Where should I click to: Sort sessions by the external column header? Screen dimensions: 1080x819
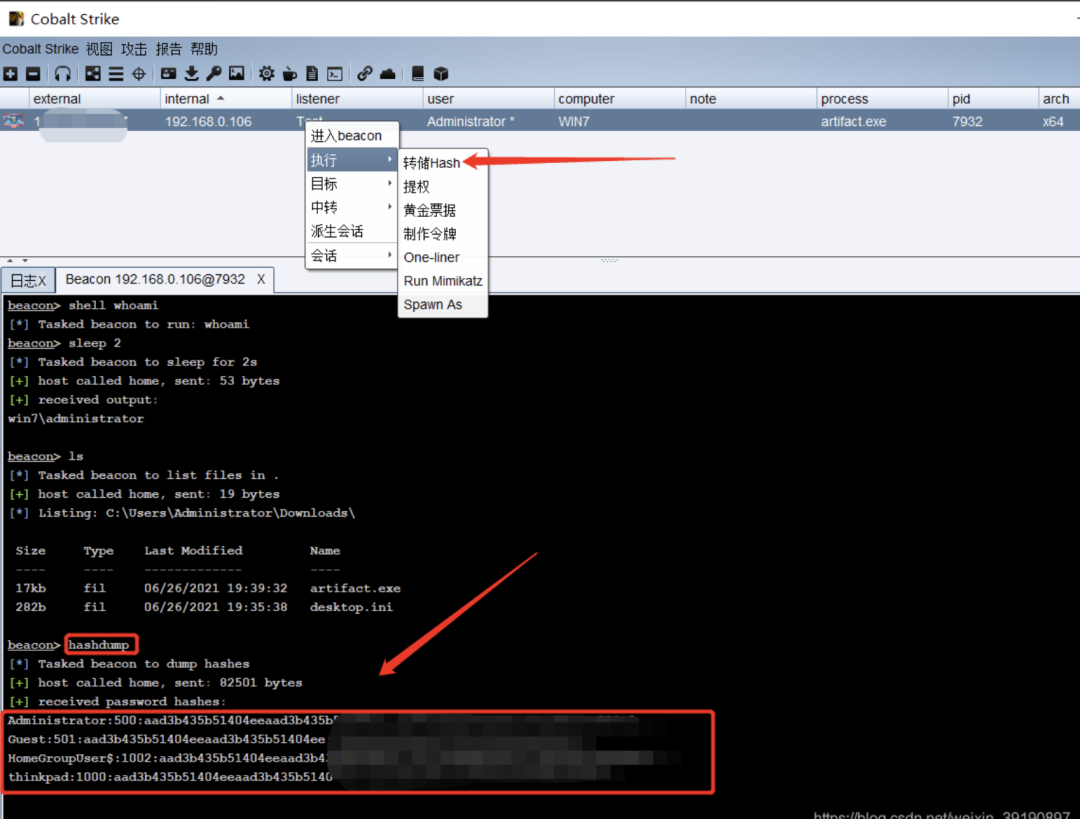coord(94,99)
